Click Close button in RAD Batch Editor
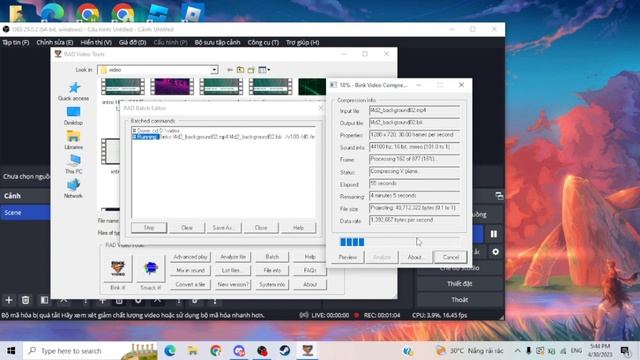This screenshot has height=360, width=640. point(261,228)
